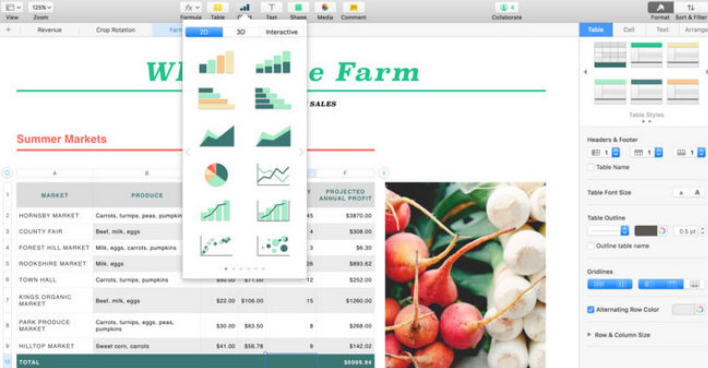Increase the table font size

(x=697, y=193)
